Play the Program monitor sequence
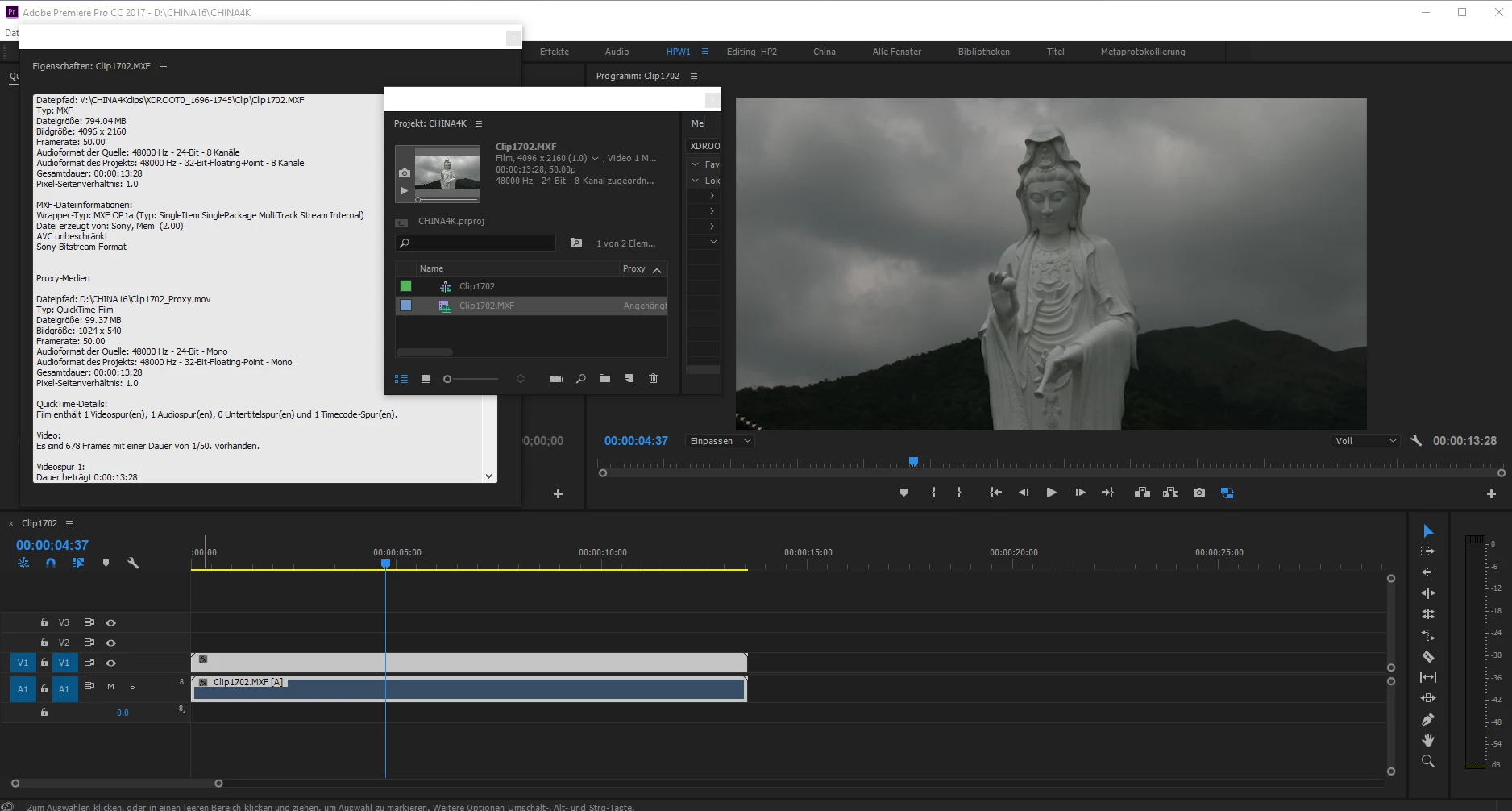This screenshot has width=1512, height=811. pos(1051,493)
